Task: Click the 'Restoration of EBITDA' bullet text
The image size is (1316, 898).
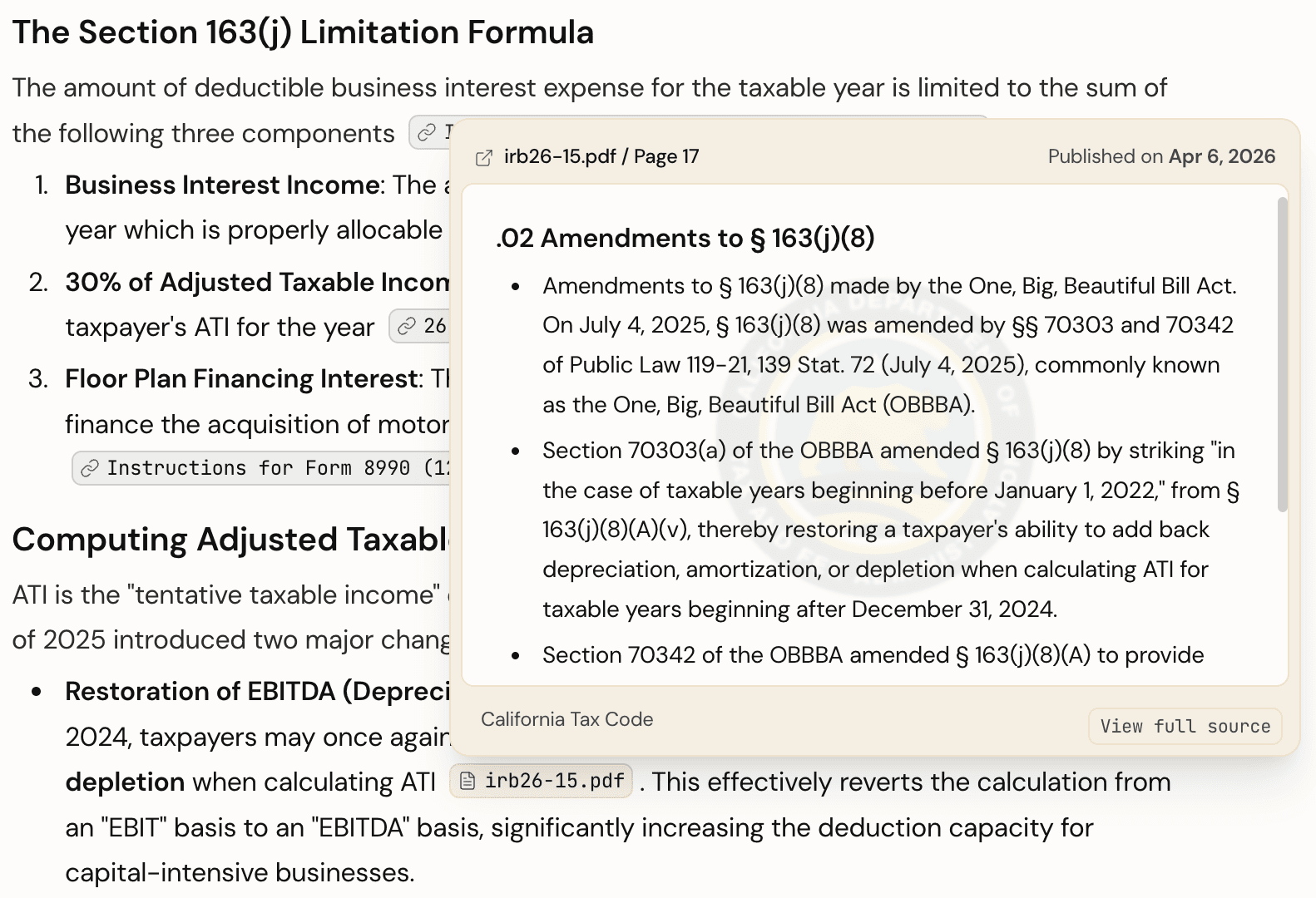Action: tap(257, 692)
